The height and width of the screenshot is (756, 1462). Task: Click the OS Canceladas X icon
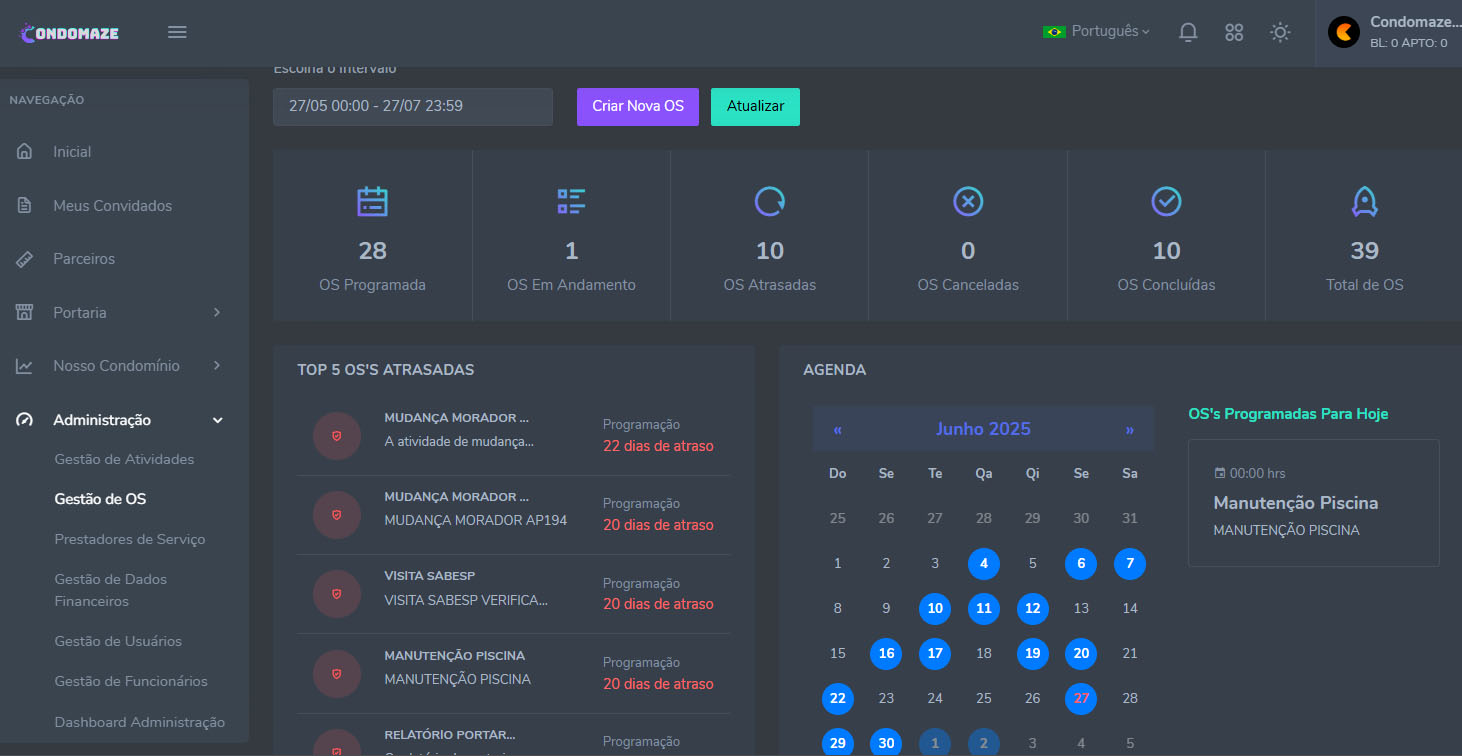pos(967,202)
